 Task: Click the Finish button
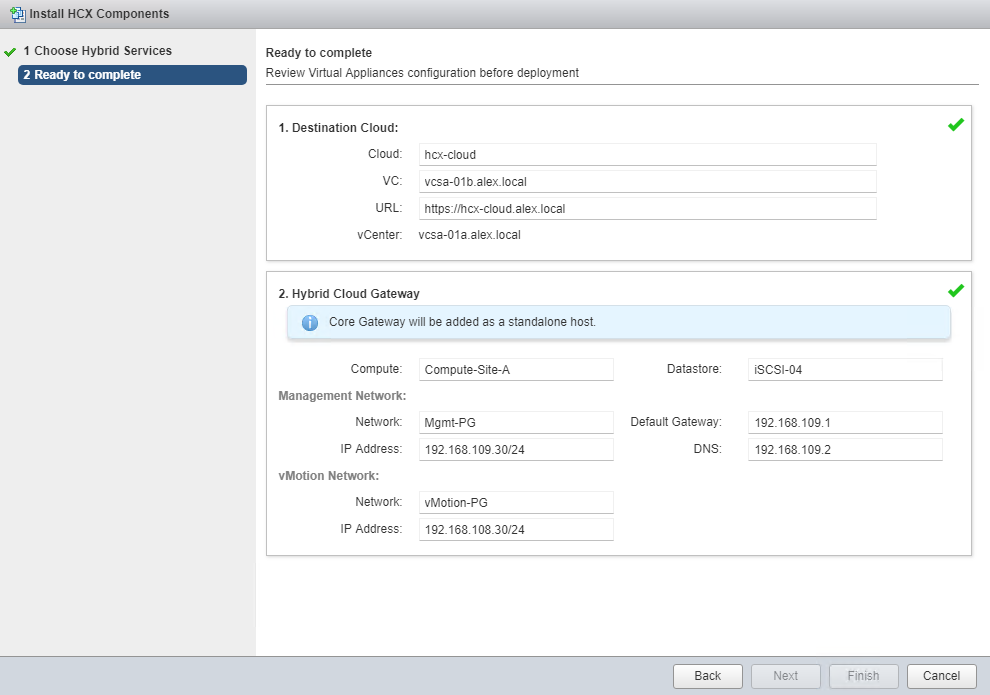coord(863,676)
